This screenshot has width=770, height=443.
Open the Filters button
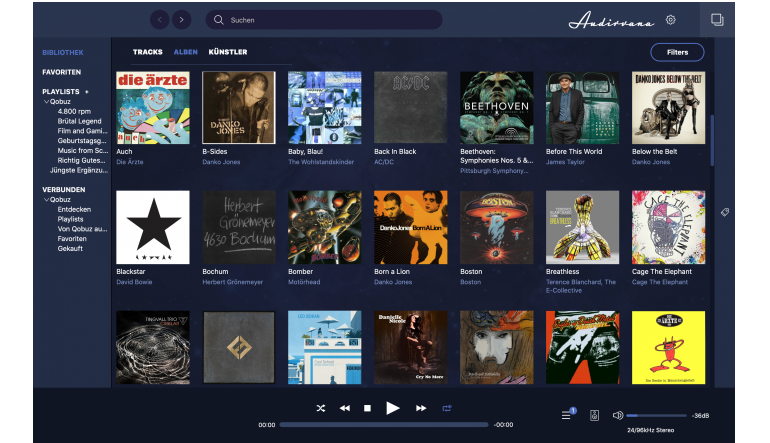[x=677, y=53]
